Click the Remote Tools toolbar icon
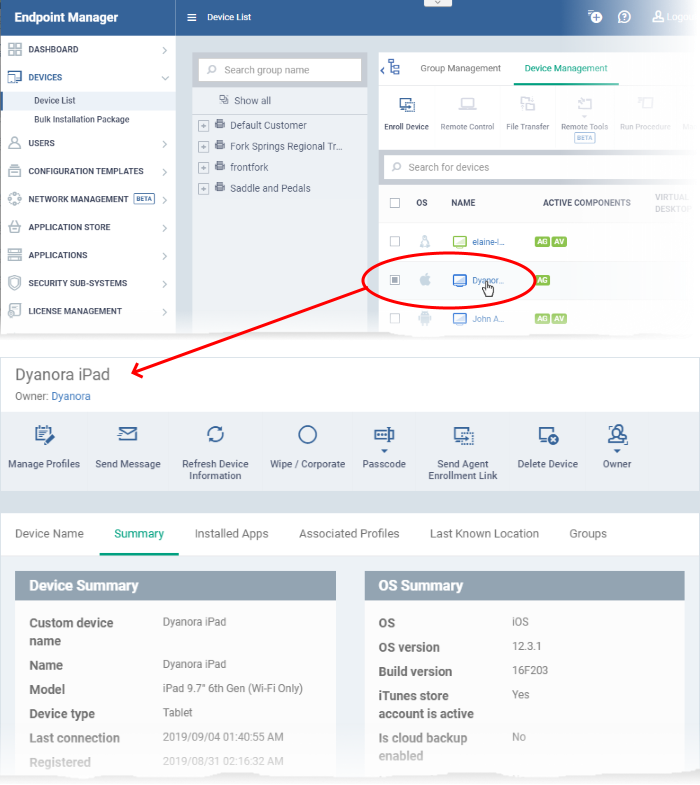This screenshot has width=700, height=785. click(x=584, y=104)
